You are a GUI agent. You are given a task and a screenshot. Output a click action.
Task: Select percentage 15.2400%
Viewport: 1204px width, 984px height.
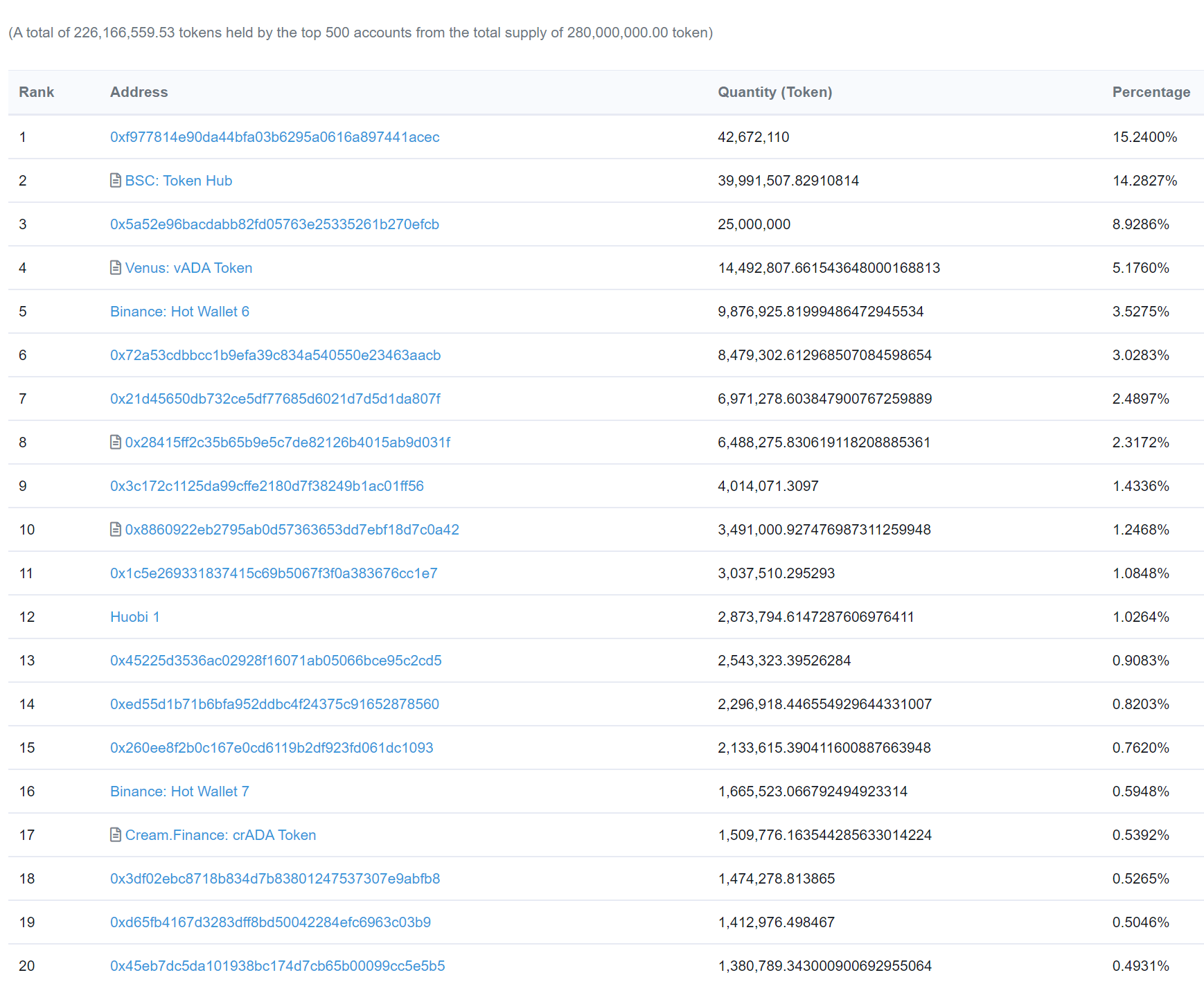(1145, 137)
